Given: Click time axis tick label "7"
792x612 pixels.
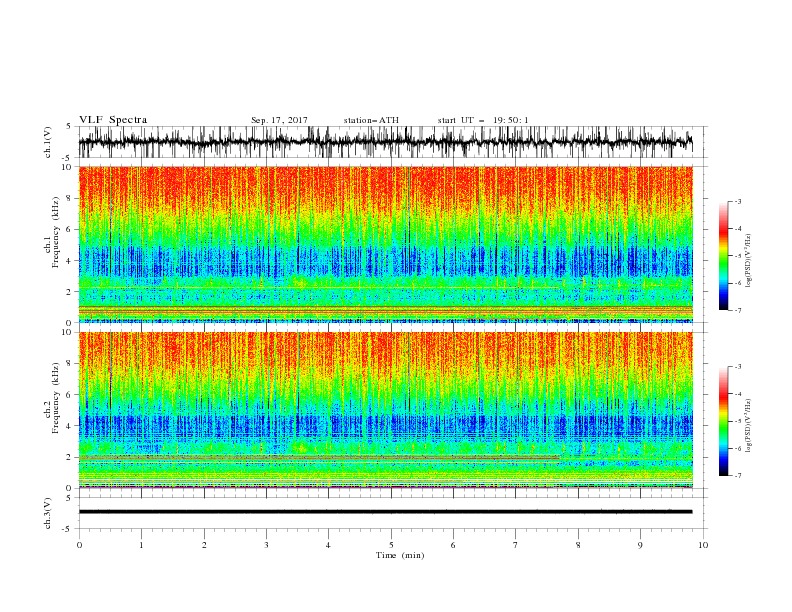Looking at the screenshot, I should click(x=516, y=545).
